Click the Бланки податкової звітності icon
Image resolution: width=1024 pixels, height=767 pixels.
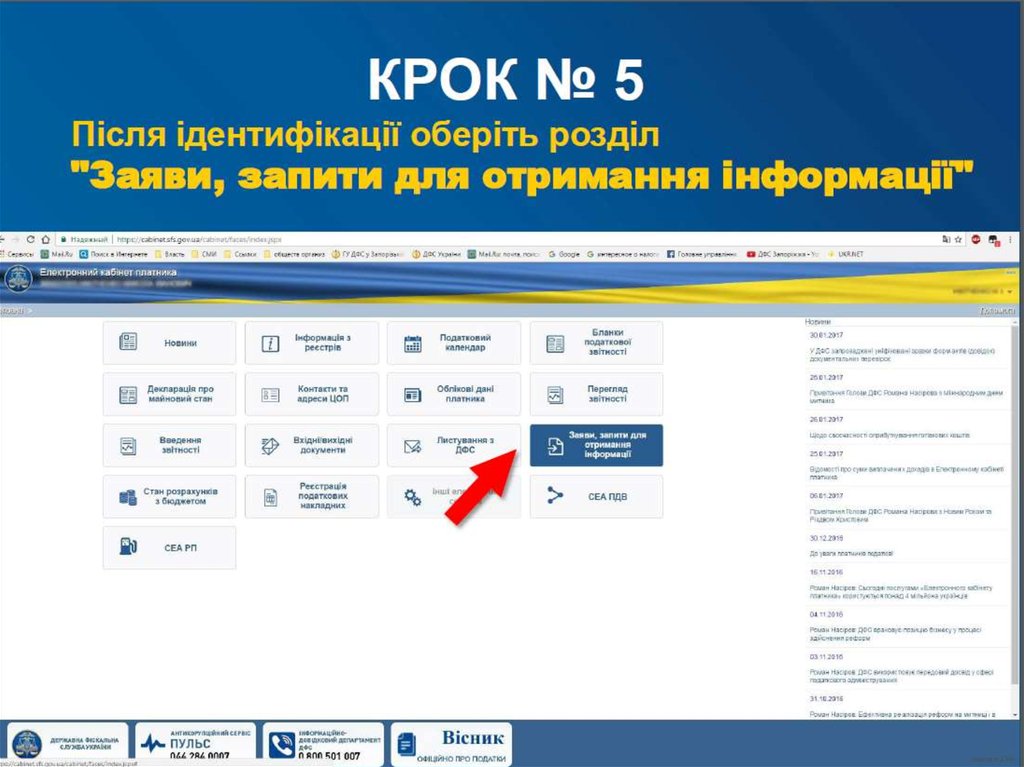pos(555,344)
